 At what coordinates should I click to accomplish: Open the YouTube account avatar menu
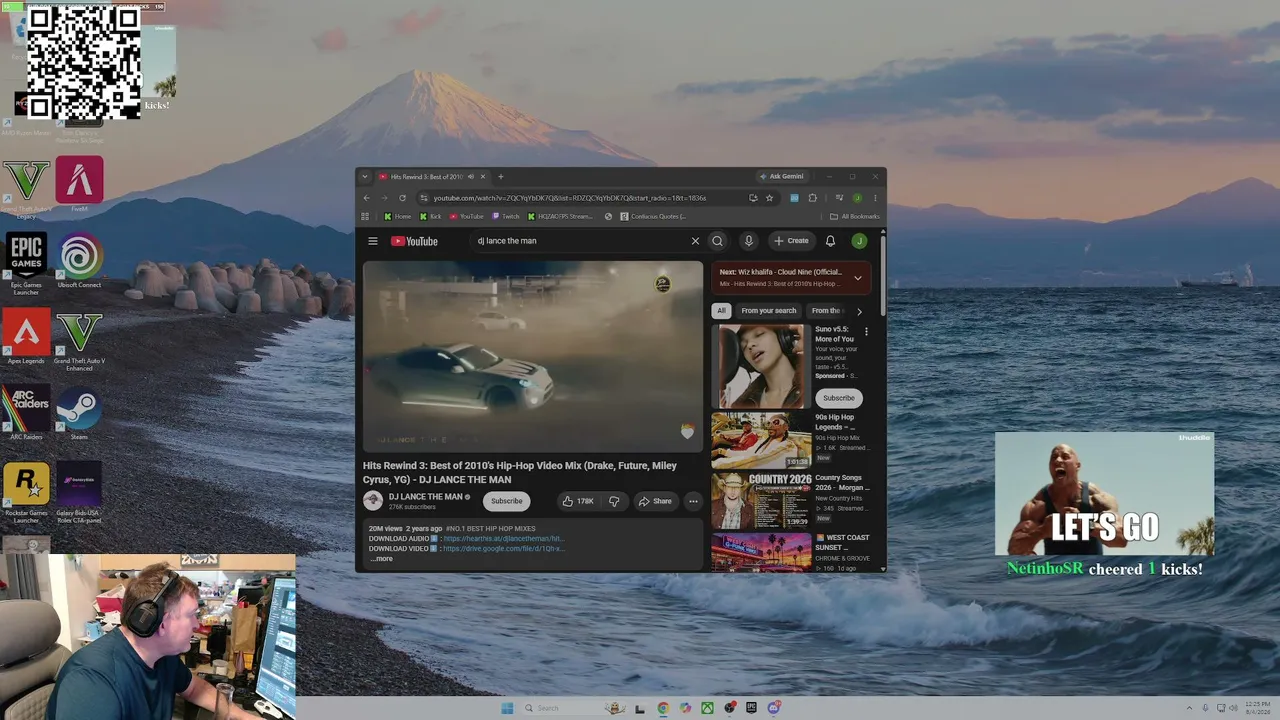[859, 241]
